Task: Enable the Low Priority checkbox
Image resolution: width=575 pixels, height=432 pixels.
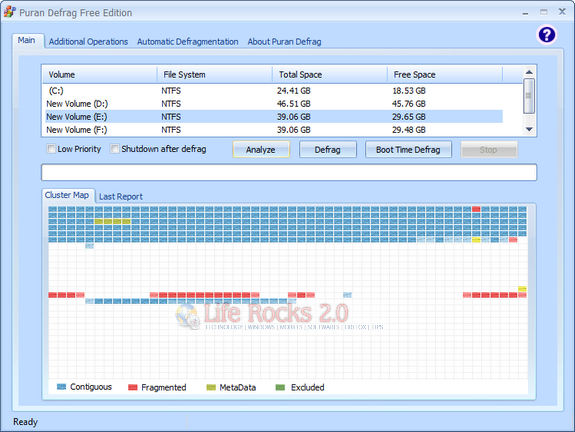Action: [51, 149]
